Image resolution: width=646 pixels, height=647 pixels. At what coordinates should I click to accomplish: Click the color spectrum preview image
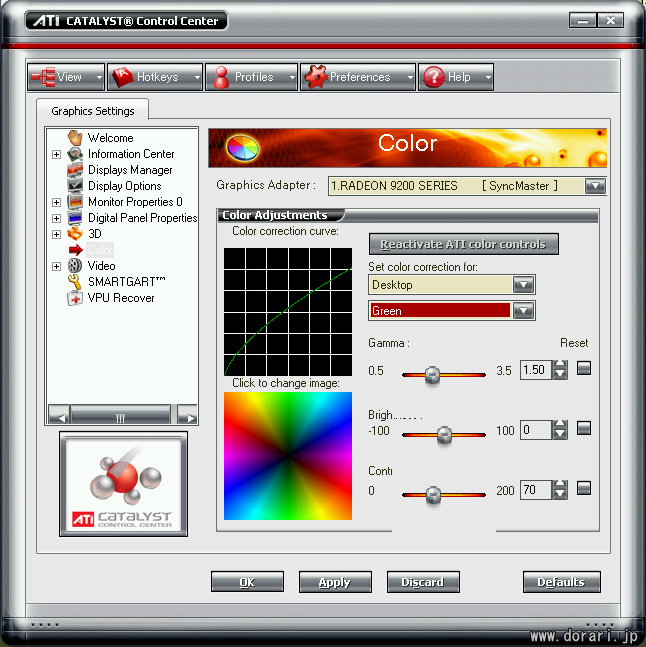tap(288, 456)
